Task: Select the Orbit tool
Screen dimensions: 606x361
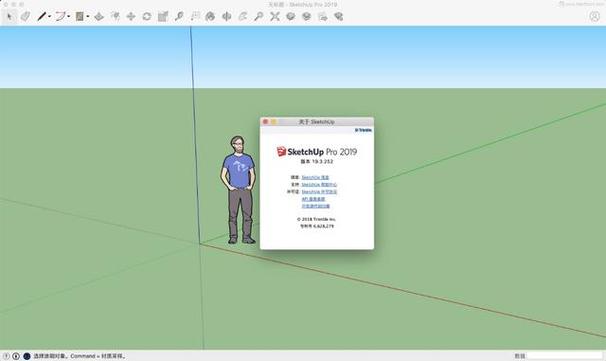Action: [x=226, y=17]
